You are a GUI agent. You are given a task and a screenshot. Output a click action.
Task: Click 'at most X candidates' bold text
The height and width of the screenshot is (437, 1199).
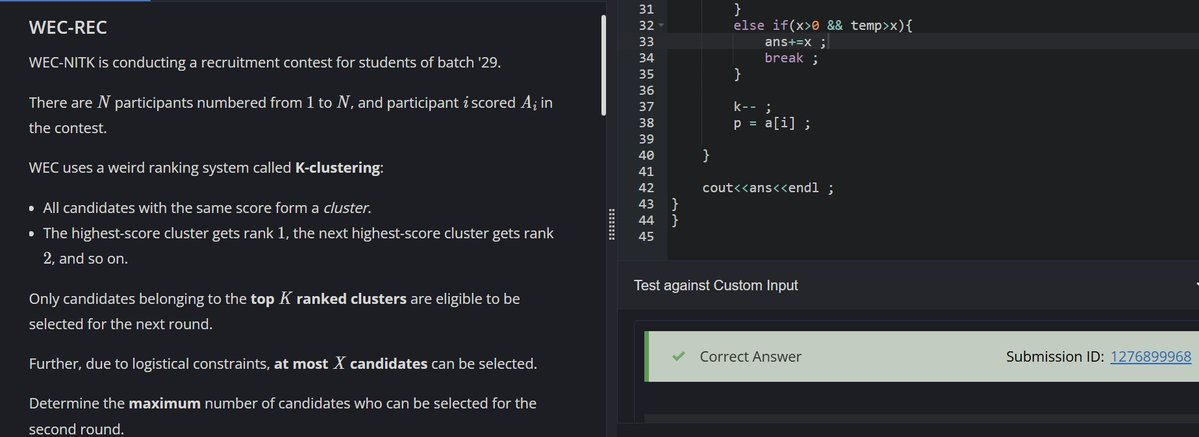pyautogui.click(x=350, y=364)
